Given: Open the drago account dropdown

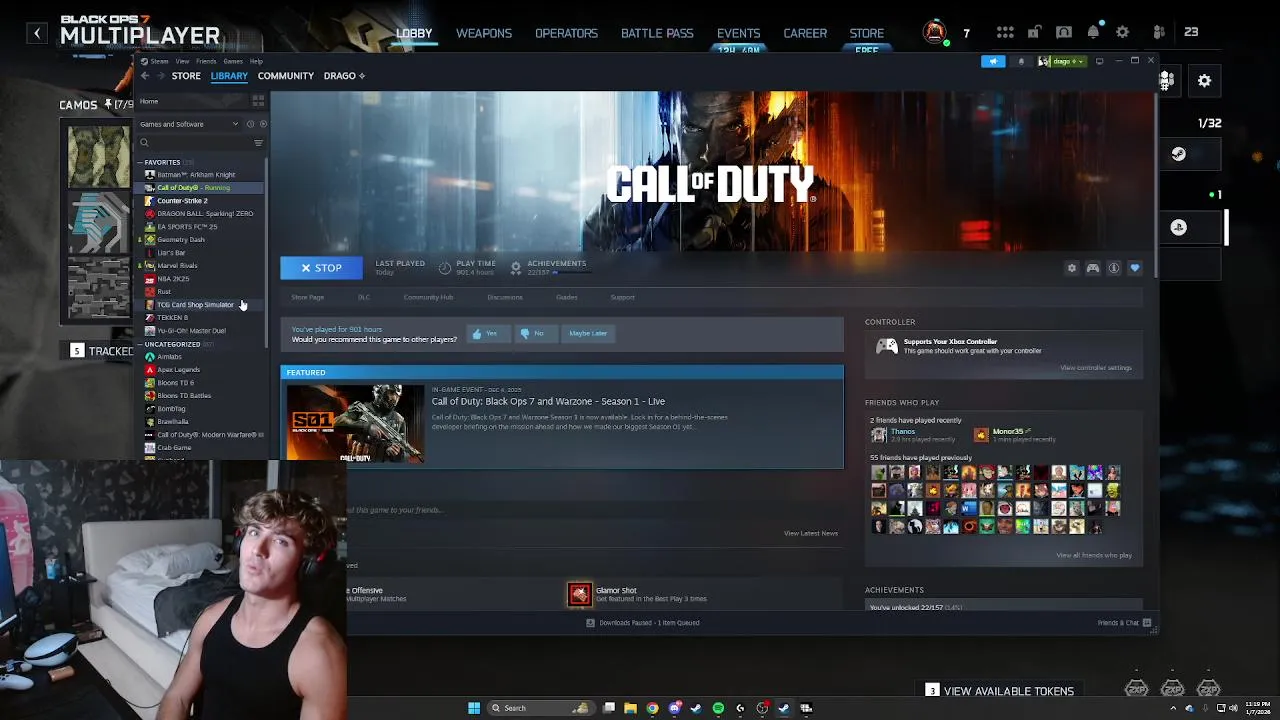Looking at the screenshot, I should (1062, 61).
